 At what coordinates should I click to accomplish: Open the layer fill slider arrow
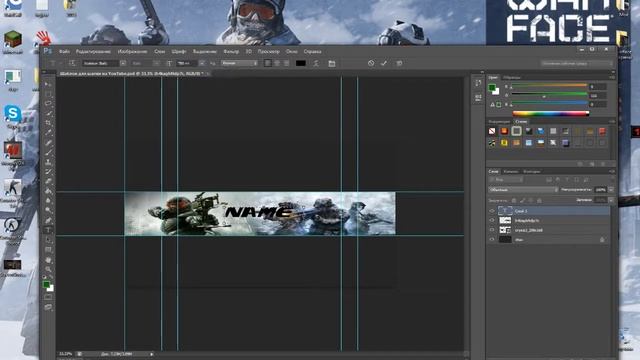click(x=611, y=200)
